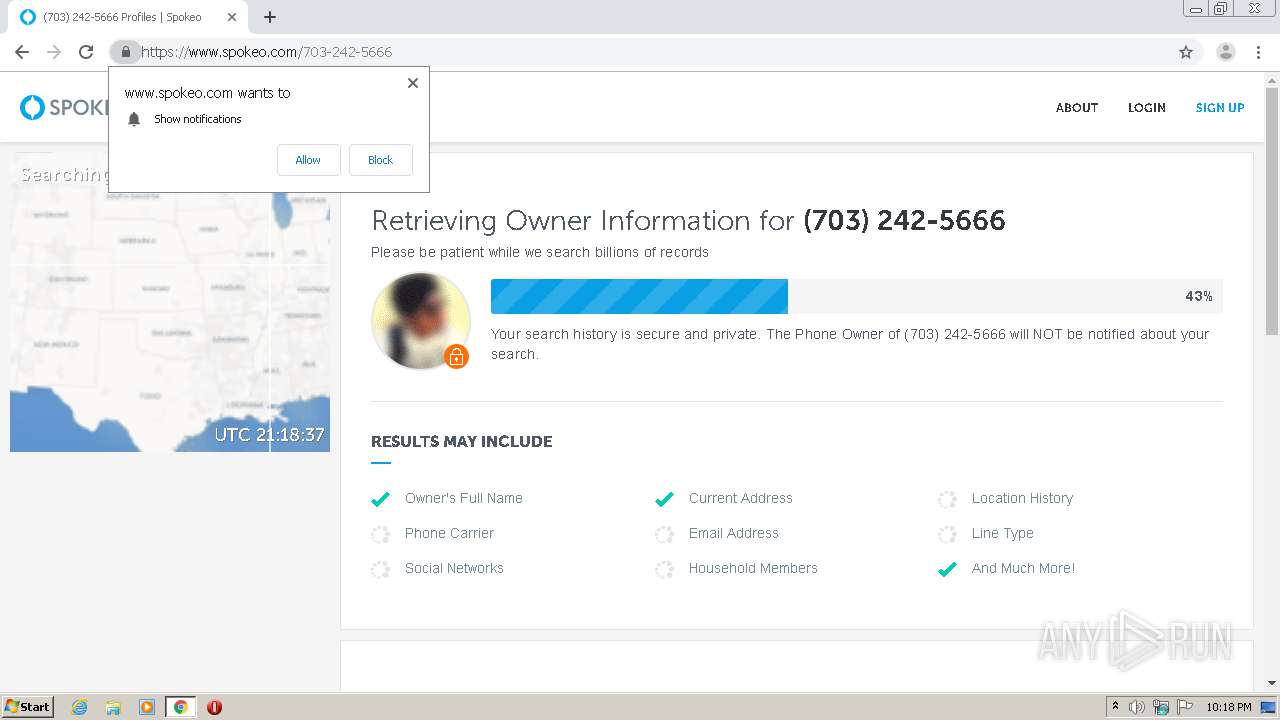This screenshot has width=1280, height=720.
Task: Click the Social Networks label
Action: click(454, 568)
